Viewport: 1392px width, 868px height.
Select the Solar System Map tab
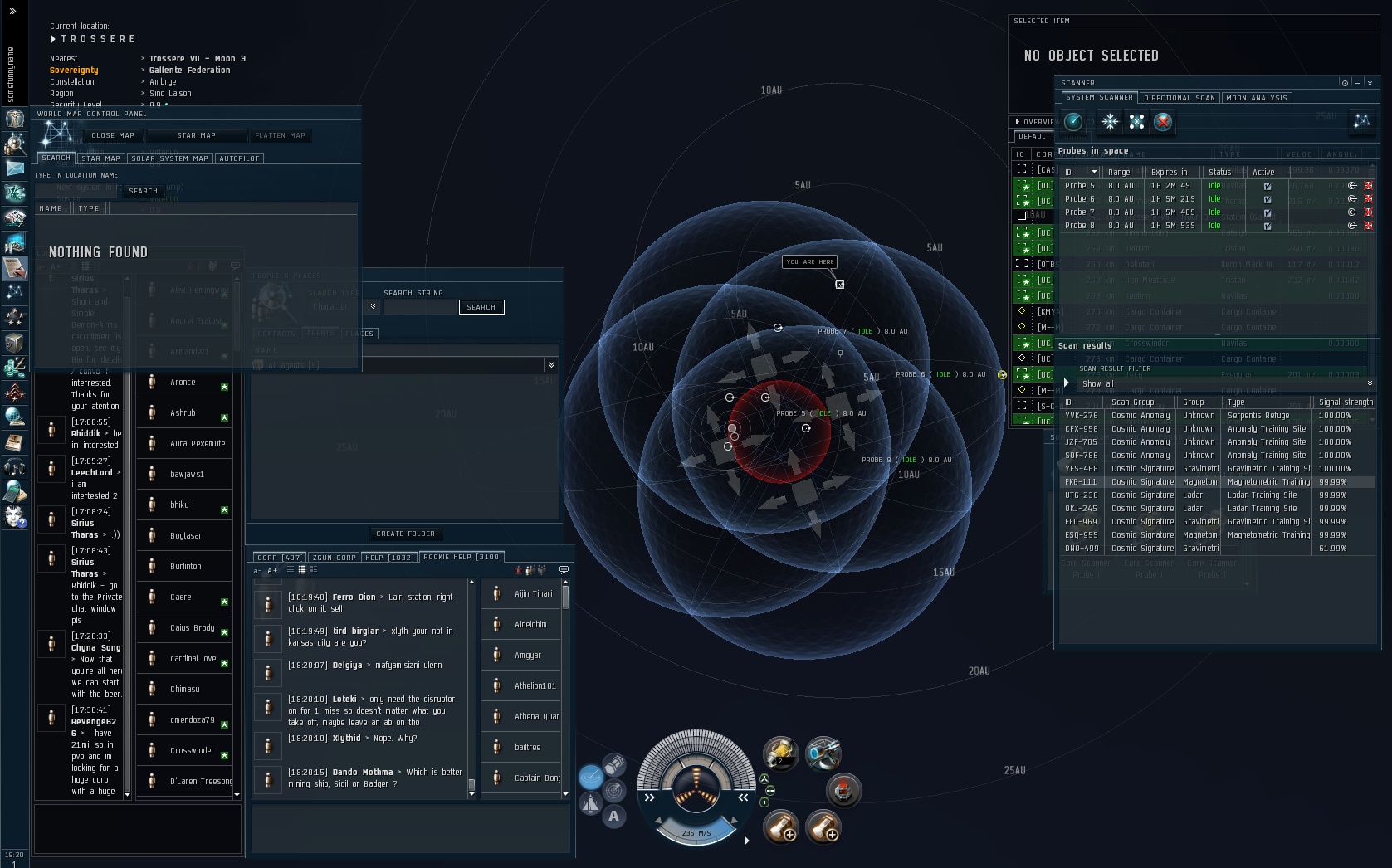click(169, 158)
